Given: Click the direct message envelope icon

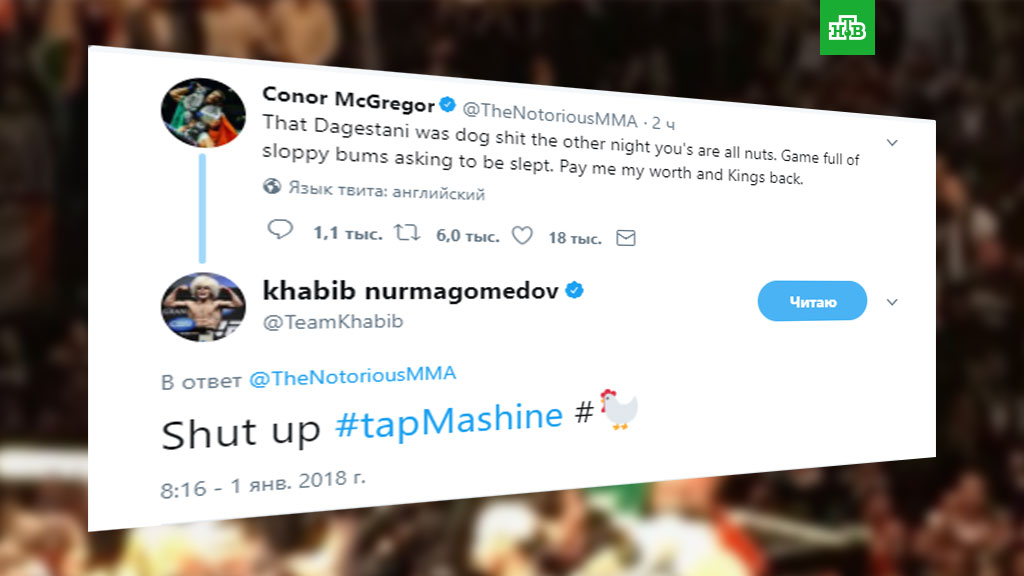Looking at the screenshot, I should click(626, 238).
